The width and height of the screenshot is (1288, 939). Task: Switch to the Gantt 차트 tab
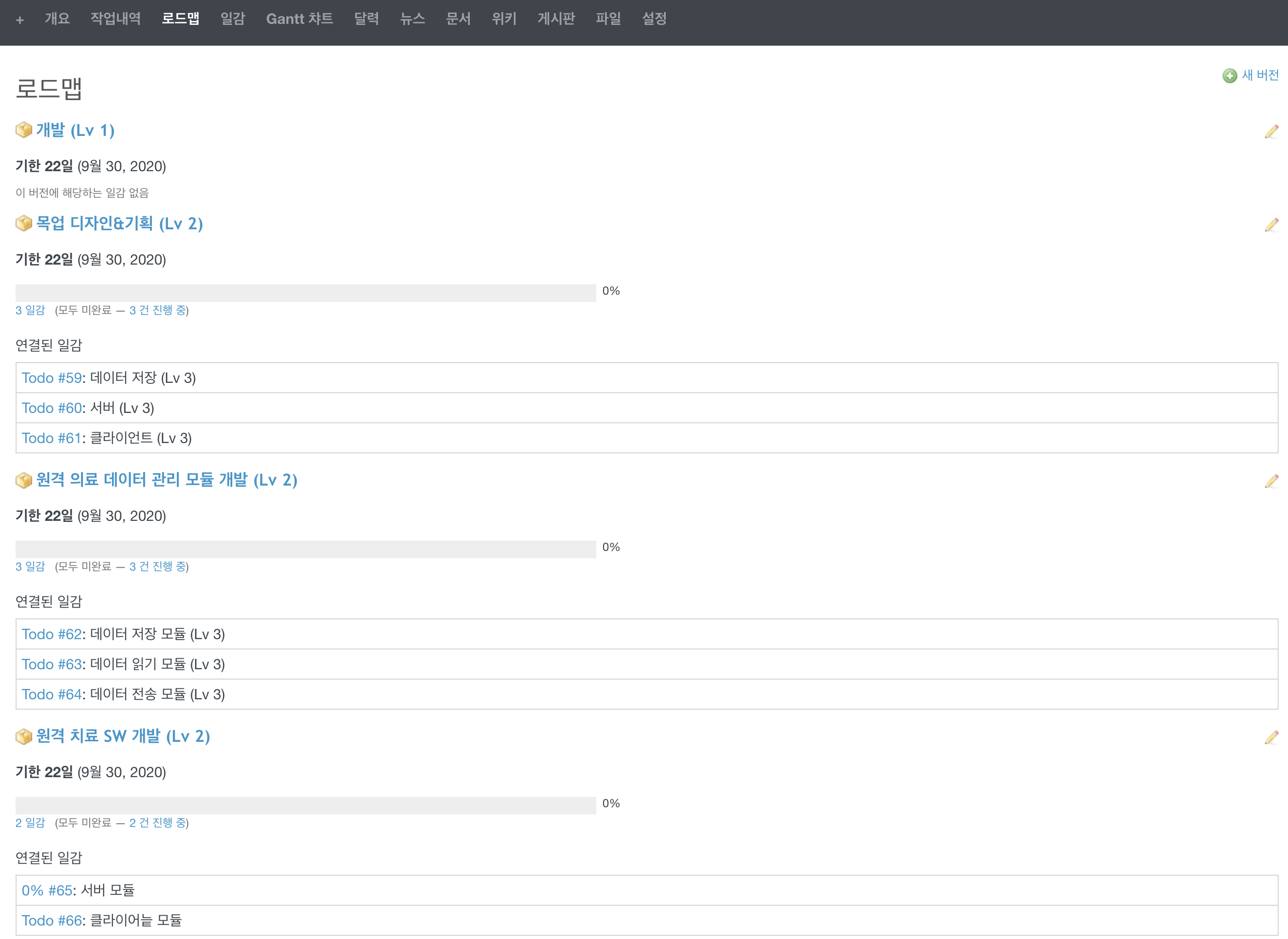[299, 19]
